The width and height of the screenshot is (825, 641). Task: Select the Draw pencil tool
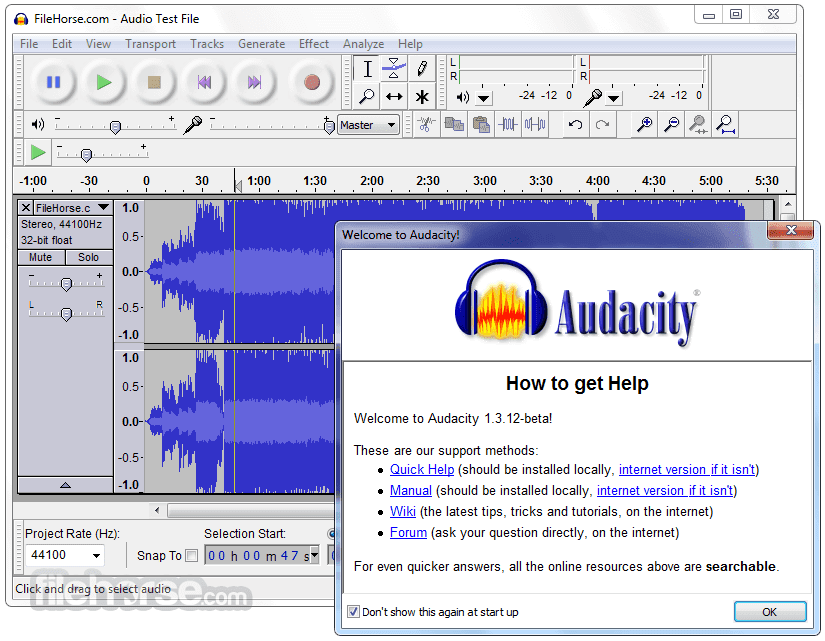pos(421,68)
